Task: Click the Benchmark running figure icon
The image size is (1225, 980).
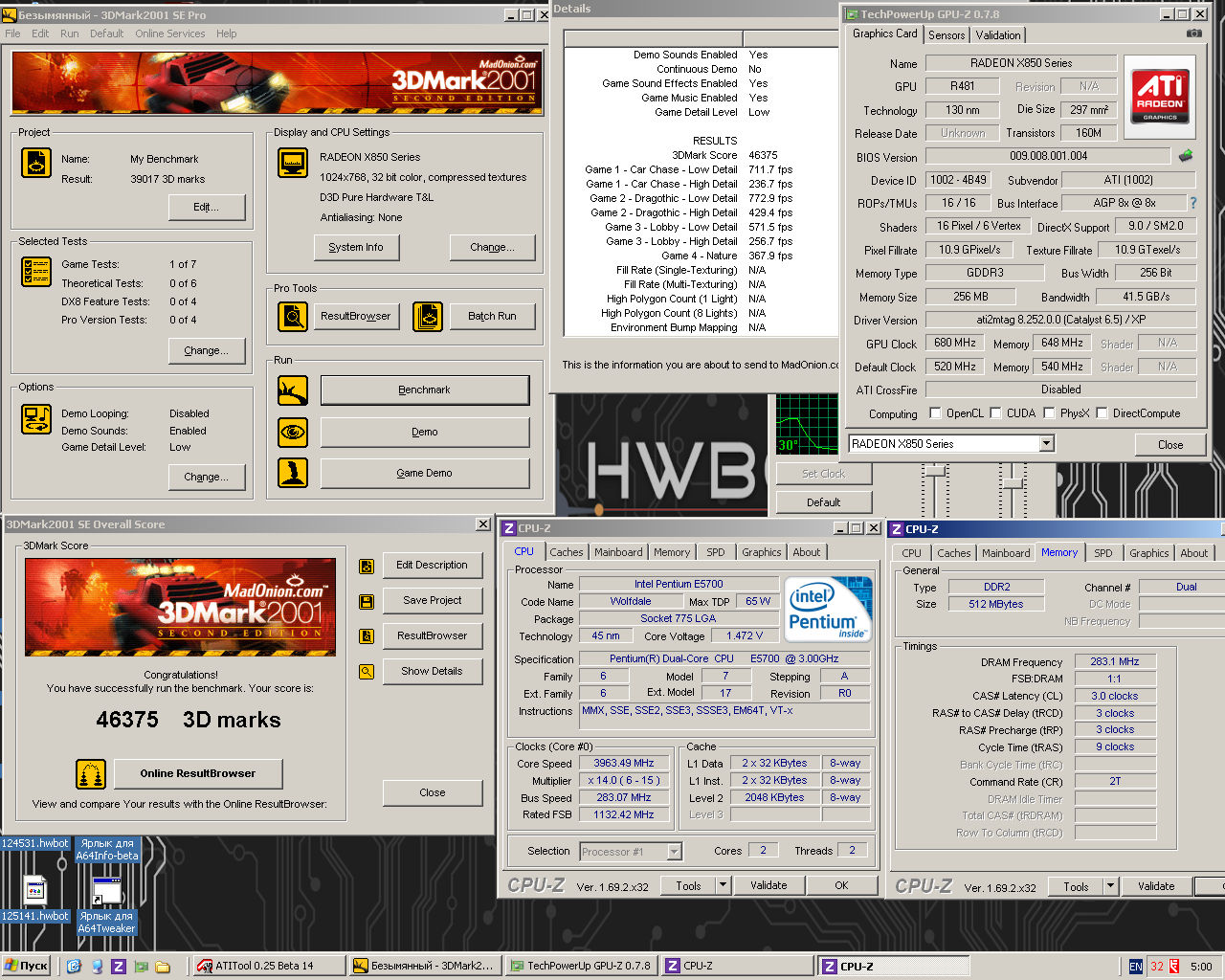Action: click(x=293, y=390)
